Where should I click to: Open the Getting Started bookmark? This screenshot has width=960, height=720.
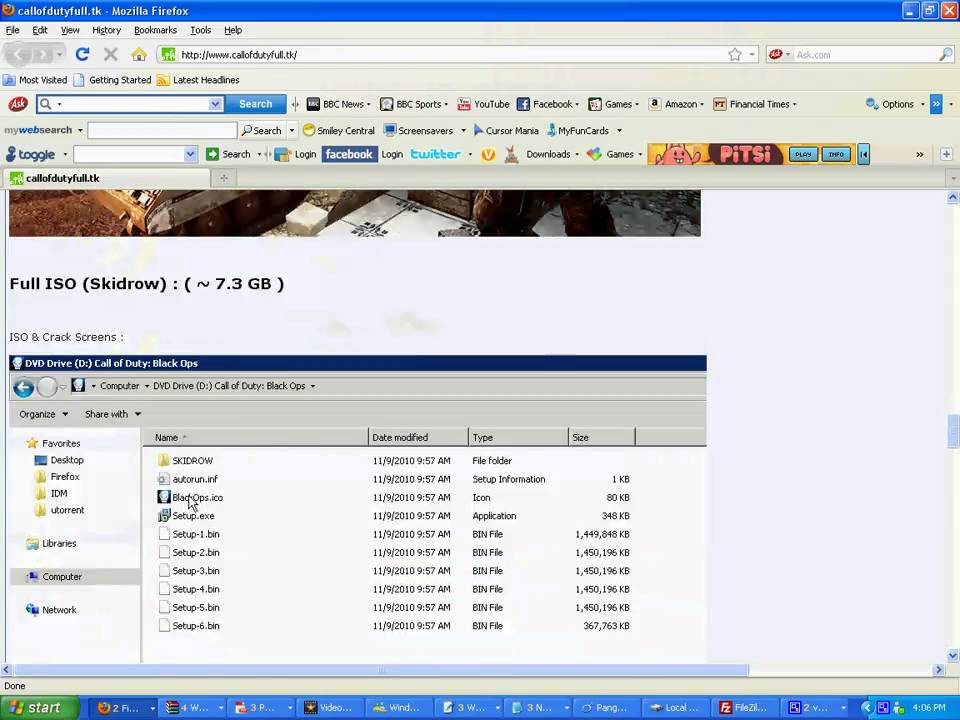(x=113, y=80)
